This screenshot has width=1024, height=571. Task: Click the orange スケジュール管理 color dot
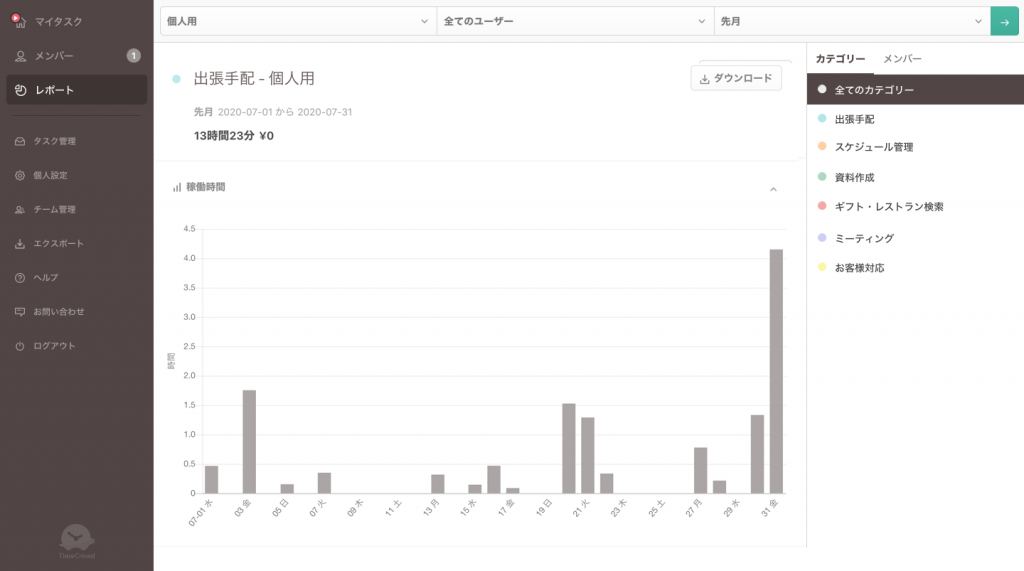822,147
